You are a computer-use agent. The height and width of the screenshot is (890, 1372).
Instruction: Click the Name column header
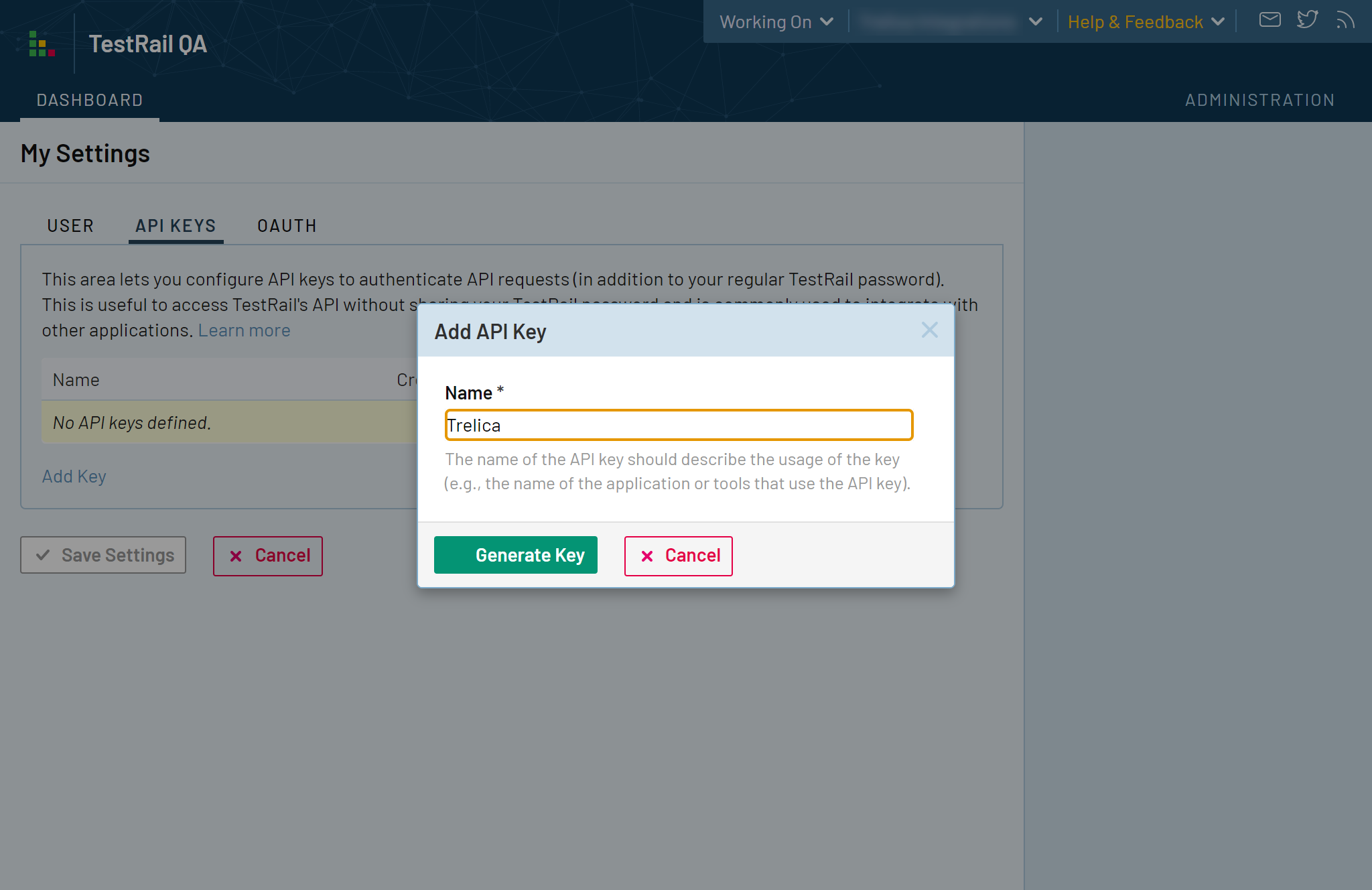[76, 380]
